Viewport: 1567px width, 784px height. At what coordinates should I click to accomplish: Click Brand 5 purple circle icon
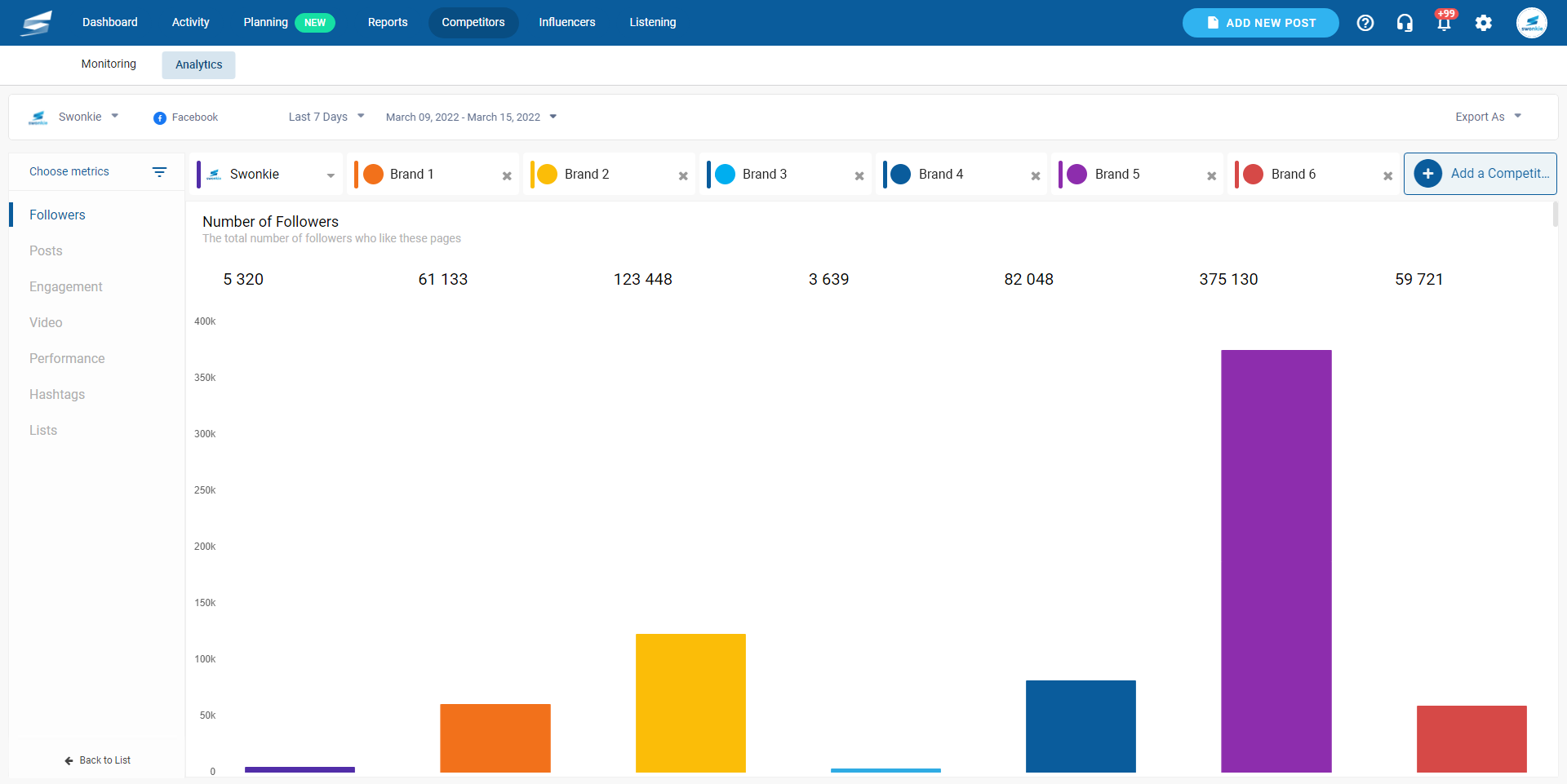point(1077,175)
